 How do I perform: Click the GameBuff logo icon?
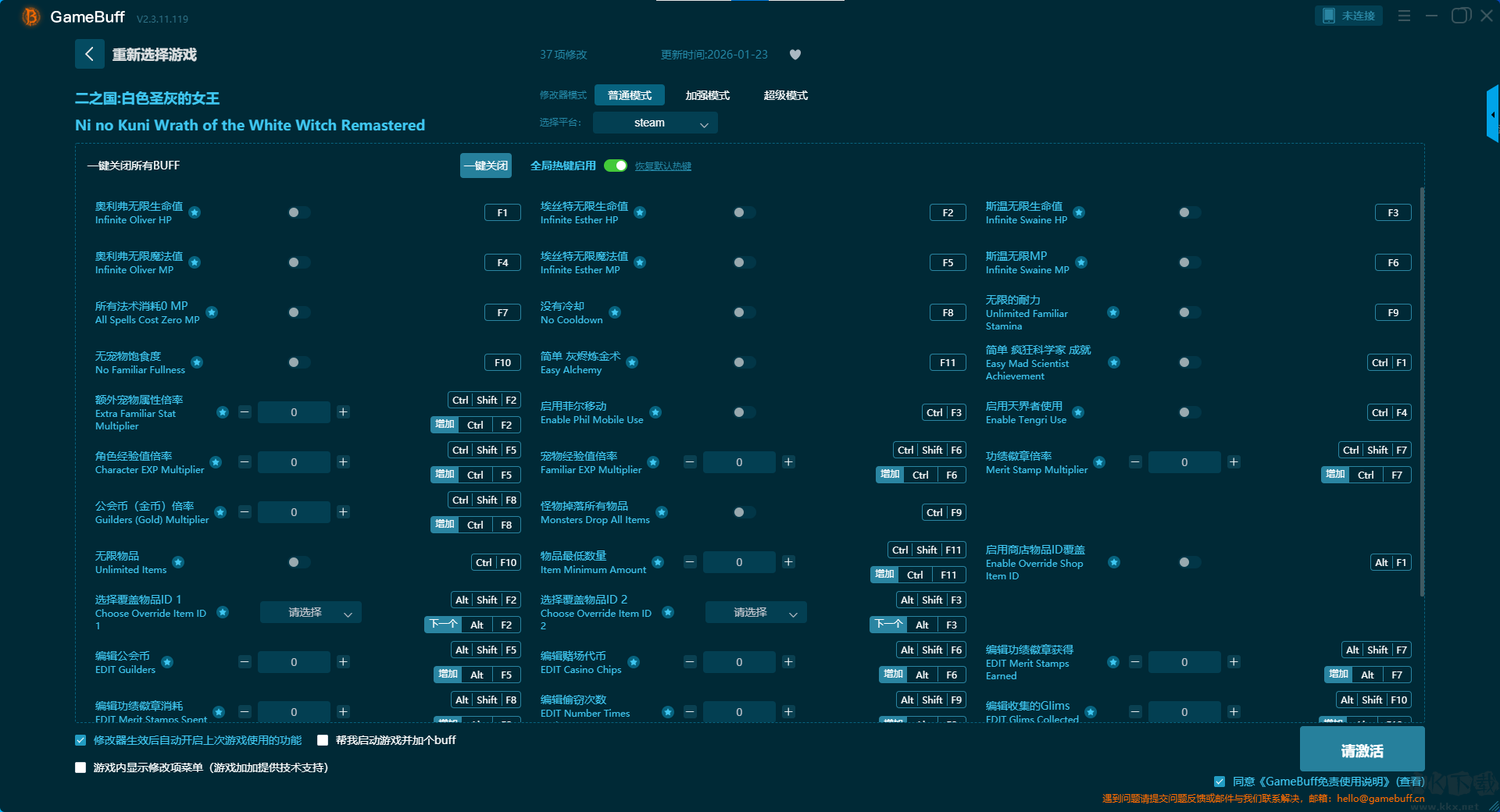[x=30, y=16]
